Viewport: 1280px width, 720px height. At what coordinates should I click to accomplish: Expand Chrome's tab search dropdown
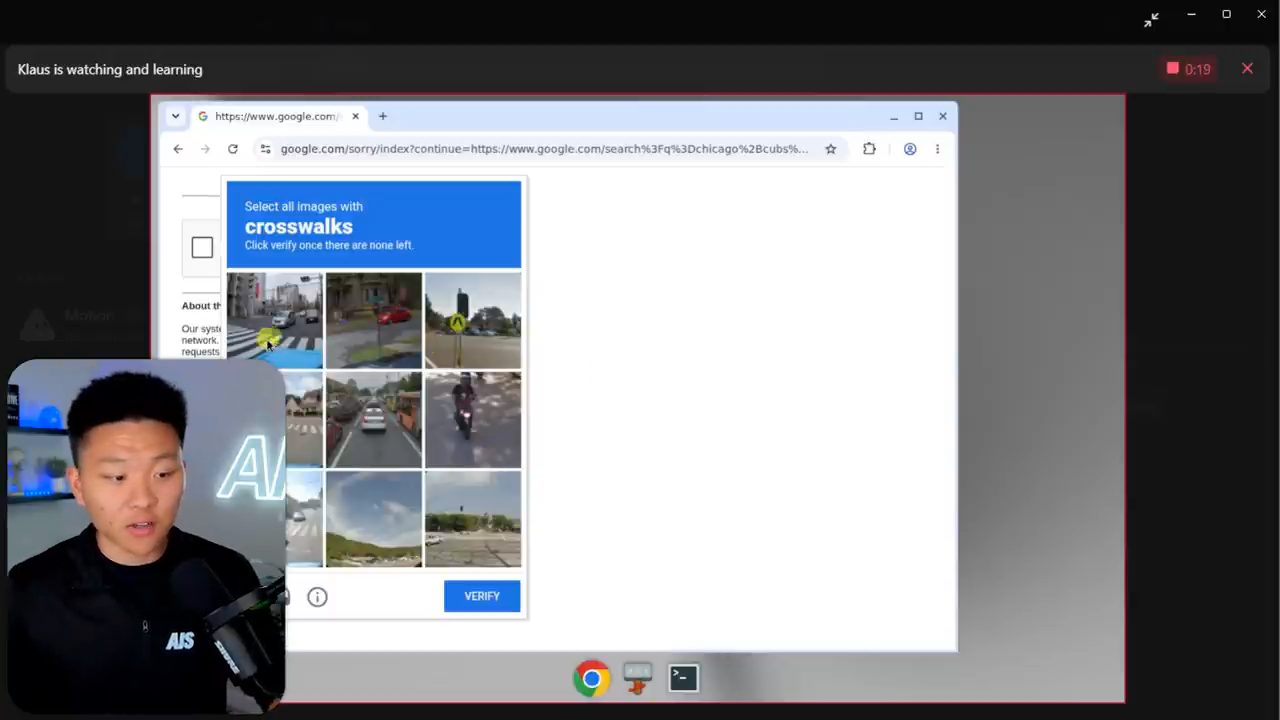pos(175,116)
